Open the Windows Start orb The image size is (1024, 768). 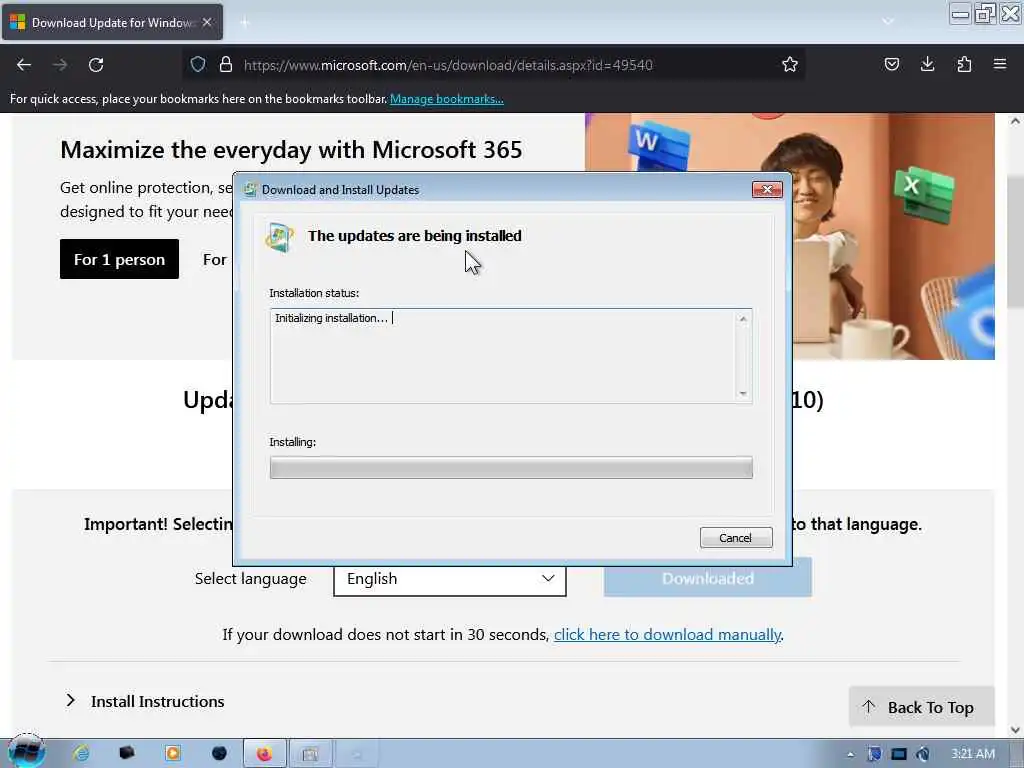pos(26,752)
